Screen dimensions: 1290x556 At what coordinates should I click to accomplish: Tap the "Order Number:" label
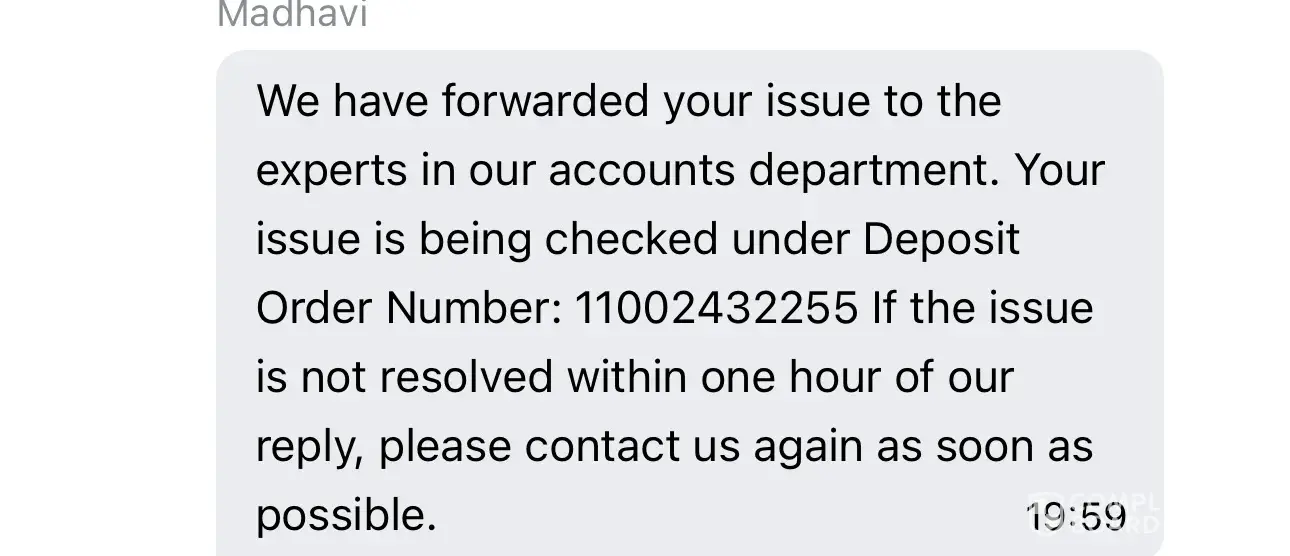(x=408, y=308)
